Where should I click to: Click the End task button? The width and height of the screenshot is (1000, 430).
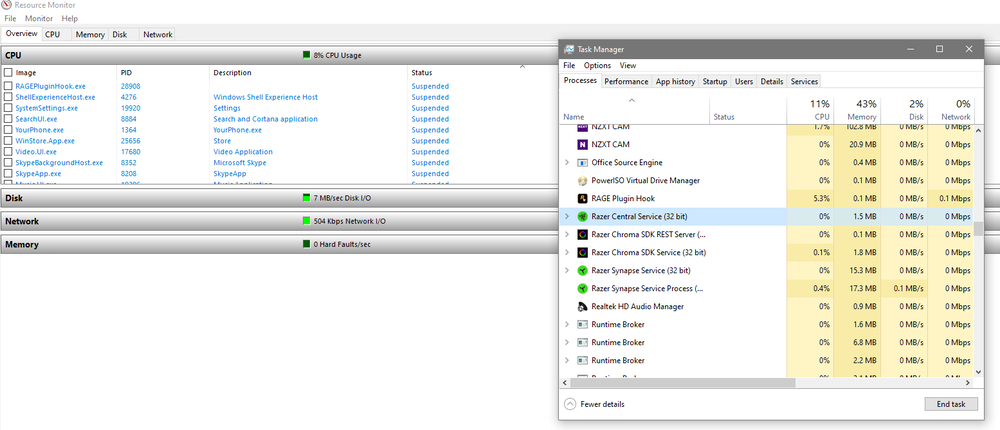pyautogui.click(x=951, y=404)
